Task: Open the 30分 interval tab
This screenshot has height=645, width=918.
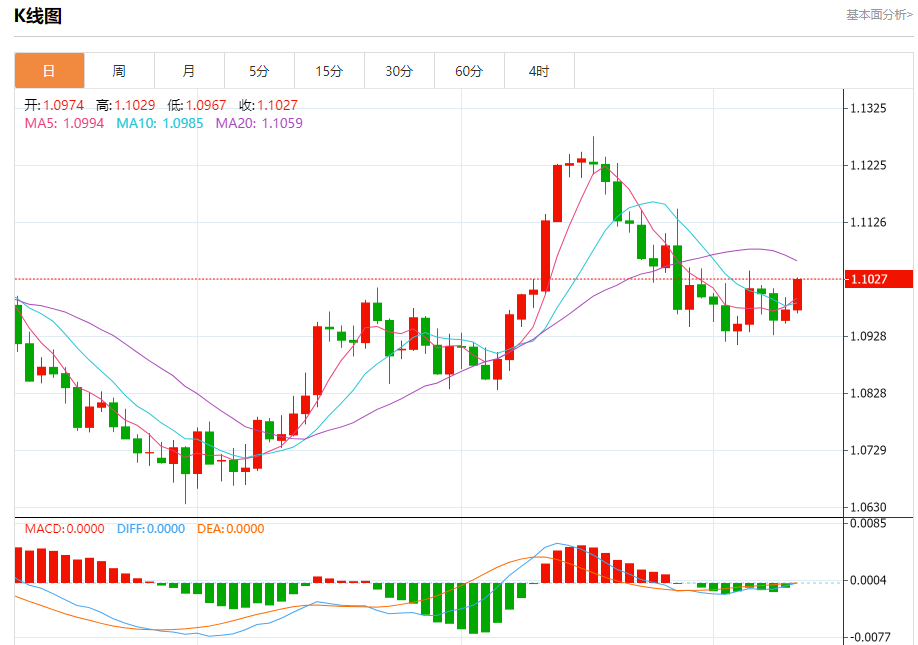Action: pos(399,71)
